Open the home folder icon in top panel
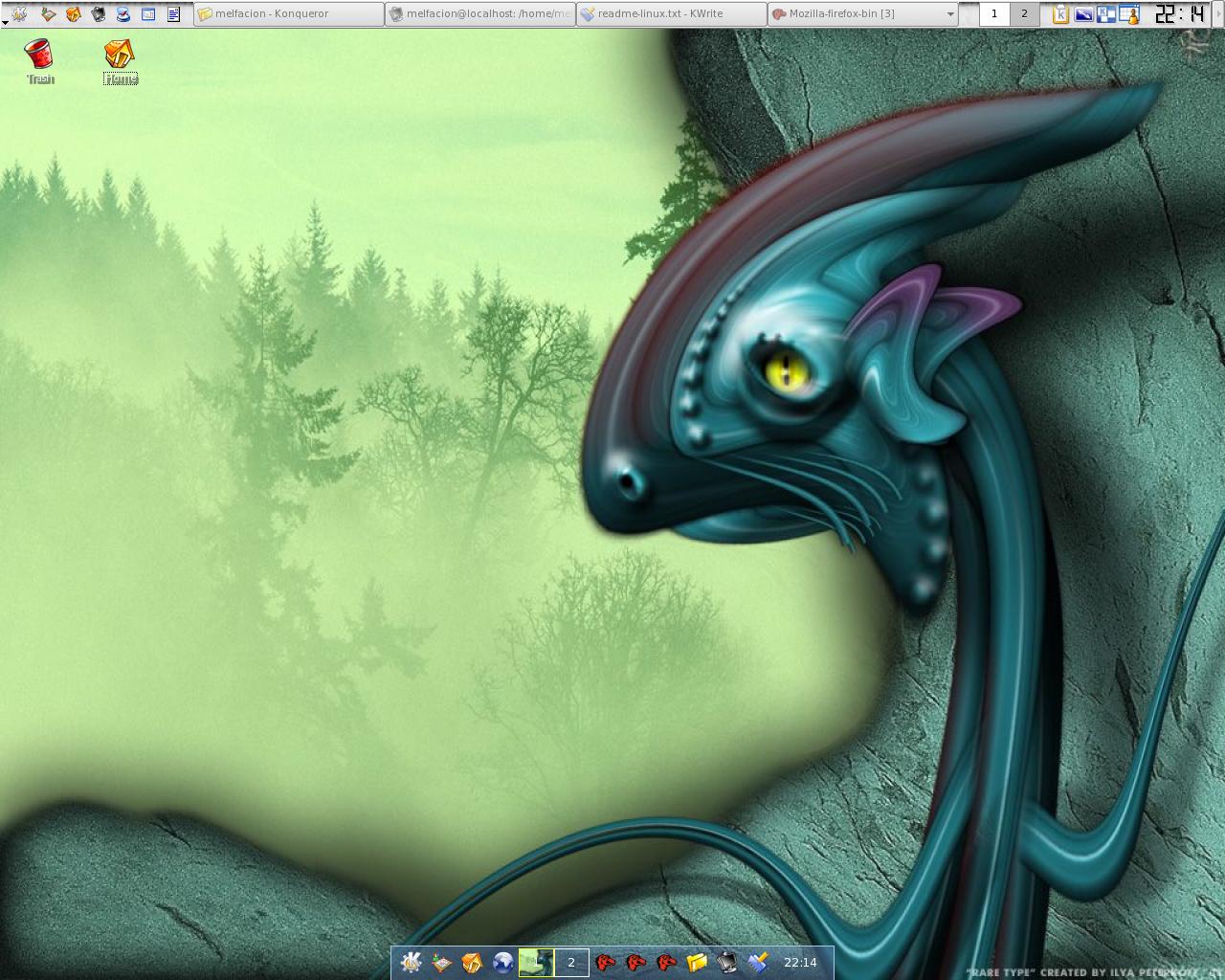This screenshot has width=1225, height=980. point(73,14)
